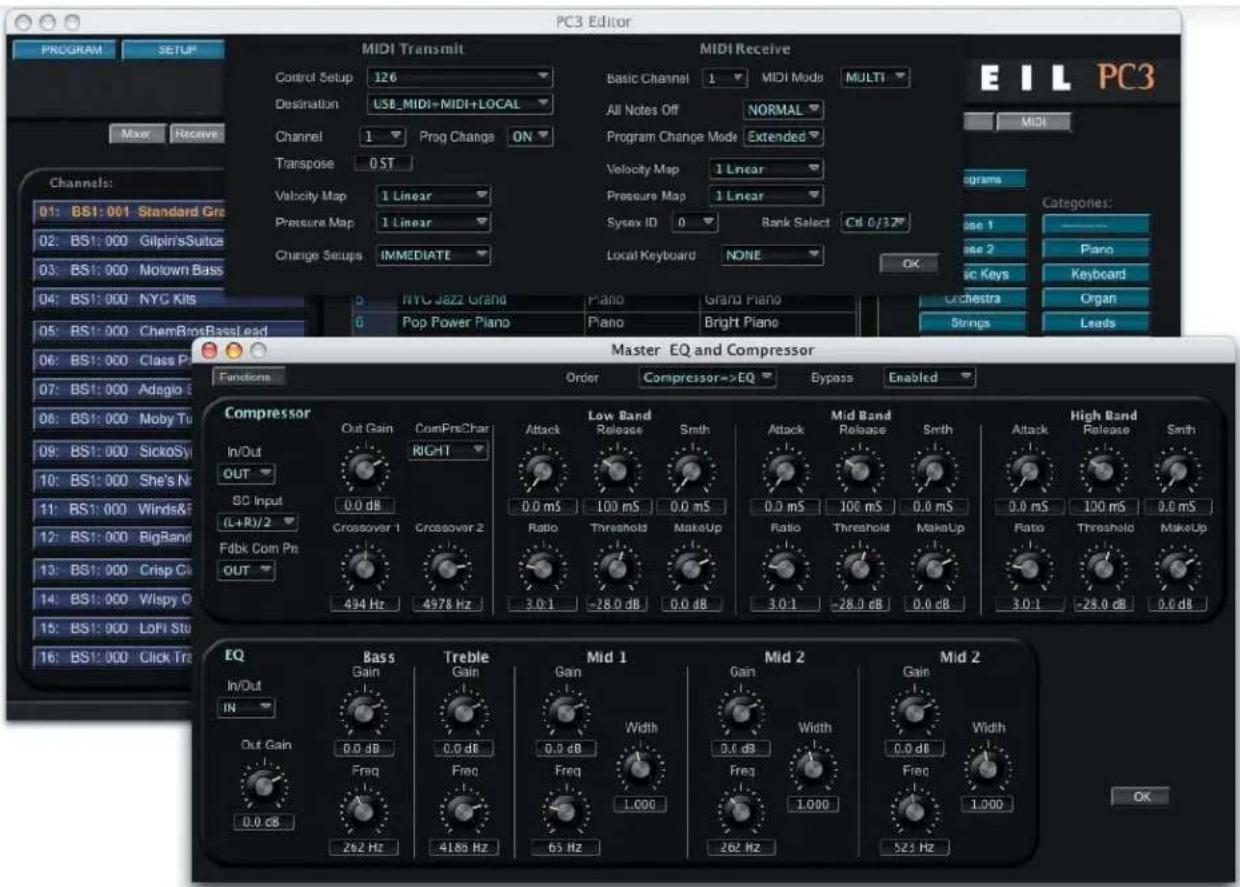The width and height of the screenshot is (1240, 887).
Task: Open the Program Change Mode dropdown
Action: pyautogui.click(x=783, y=136)
